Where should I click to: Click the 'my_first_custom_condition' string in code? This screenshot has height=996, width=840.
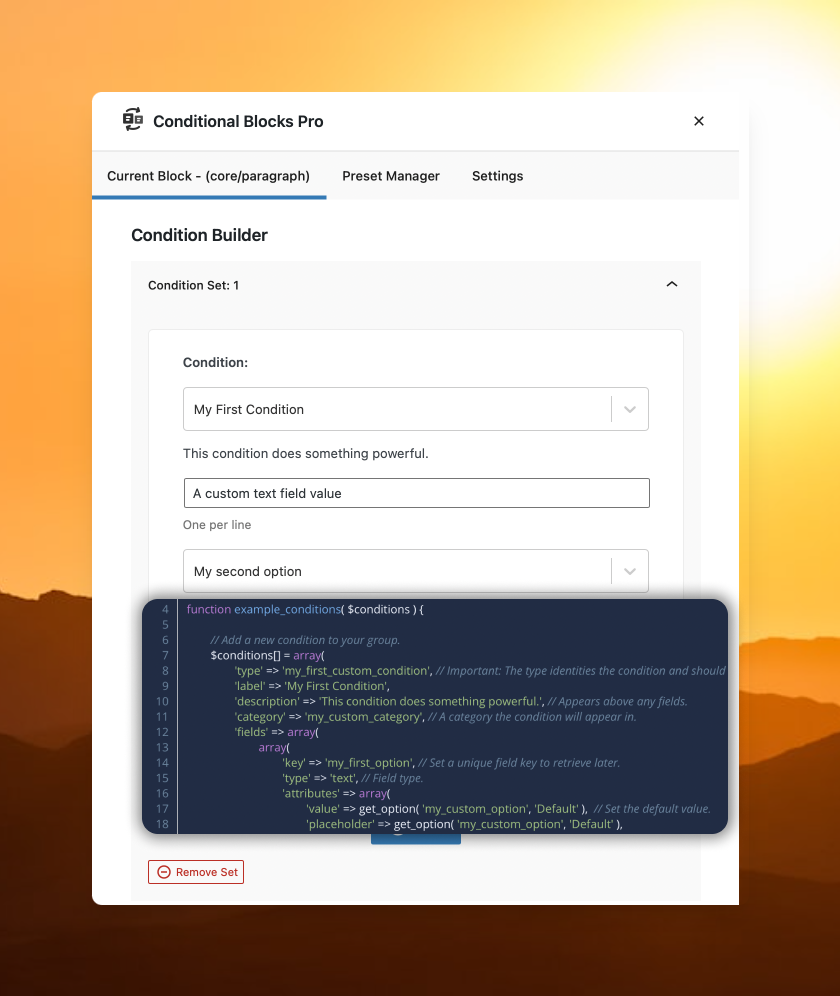click(x=357, y=671)
